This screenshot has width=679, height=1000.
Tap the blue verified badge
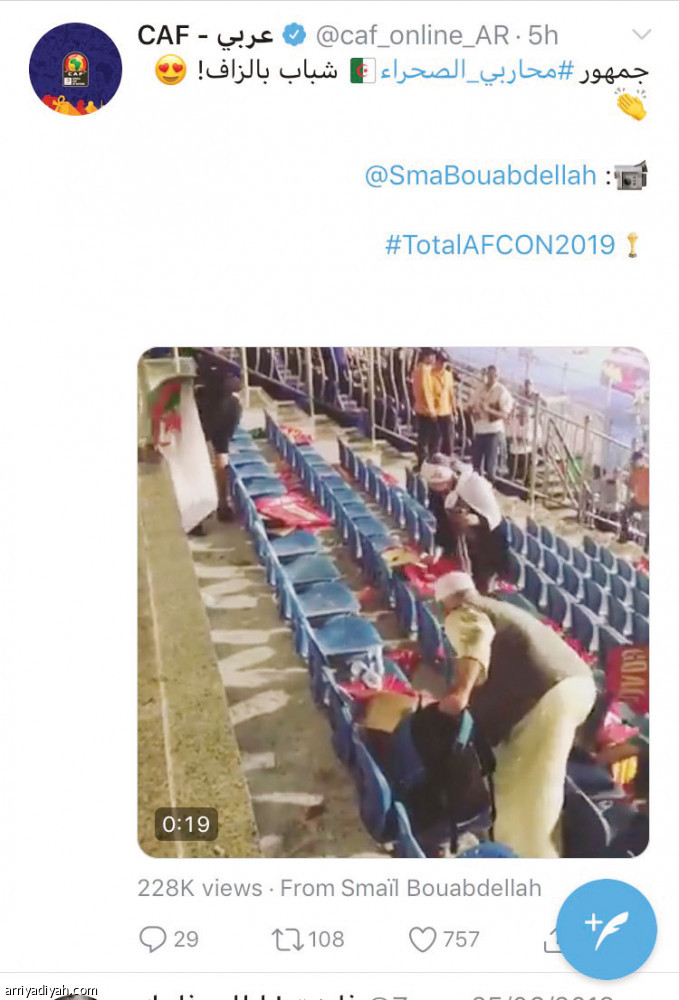pos(294,35)
